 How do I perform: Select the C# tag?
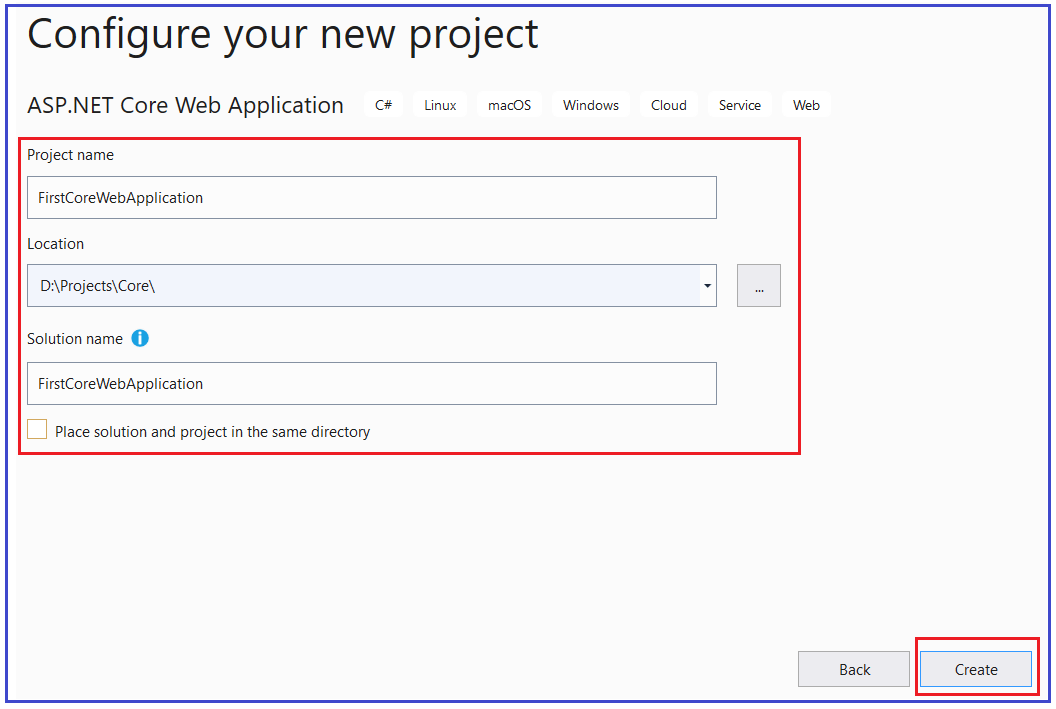pyautogui.click(x=383, y=105)
